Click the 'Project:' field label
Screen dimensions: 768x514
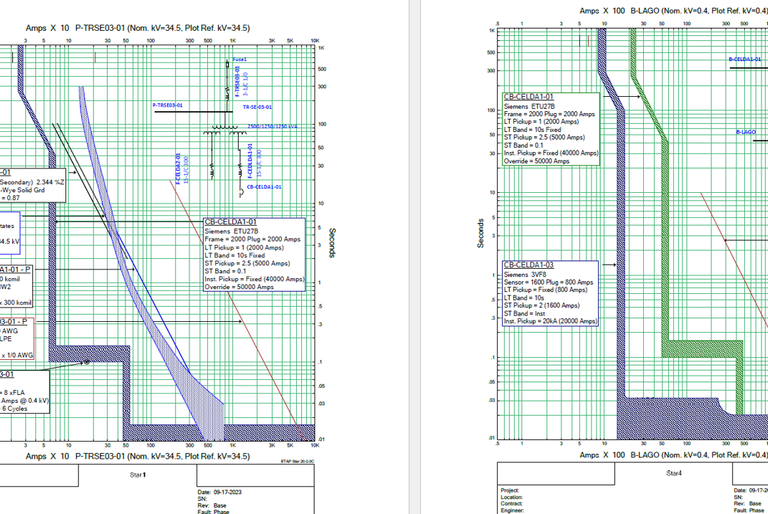coord(509,490)
